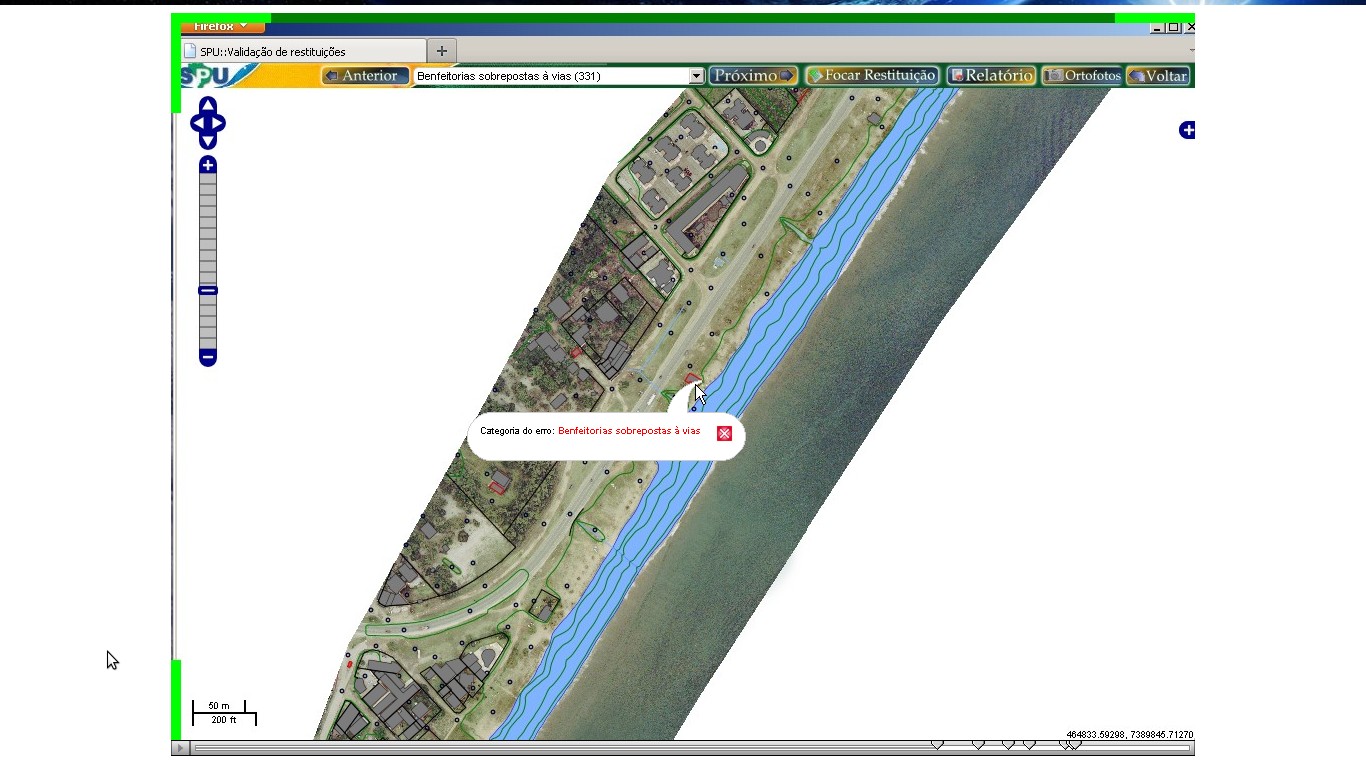The image size is (1366, 768).
Task: Click 'Benfeitorias sobrepostas à vias' popup text
Action: 629,431
